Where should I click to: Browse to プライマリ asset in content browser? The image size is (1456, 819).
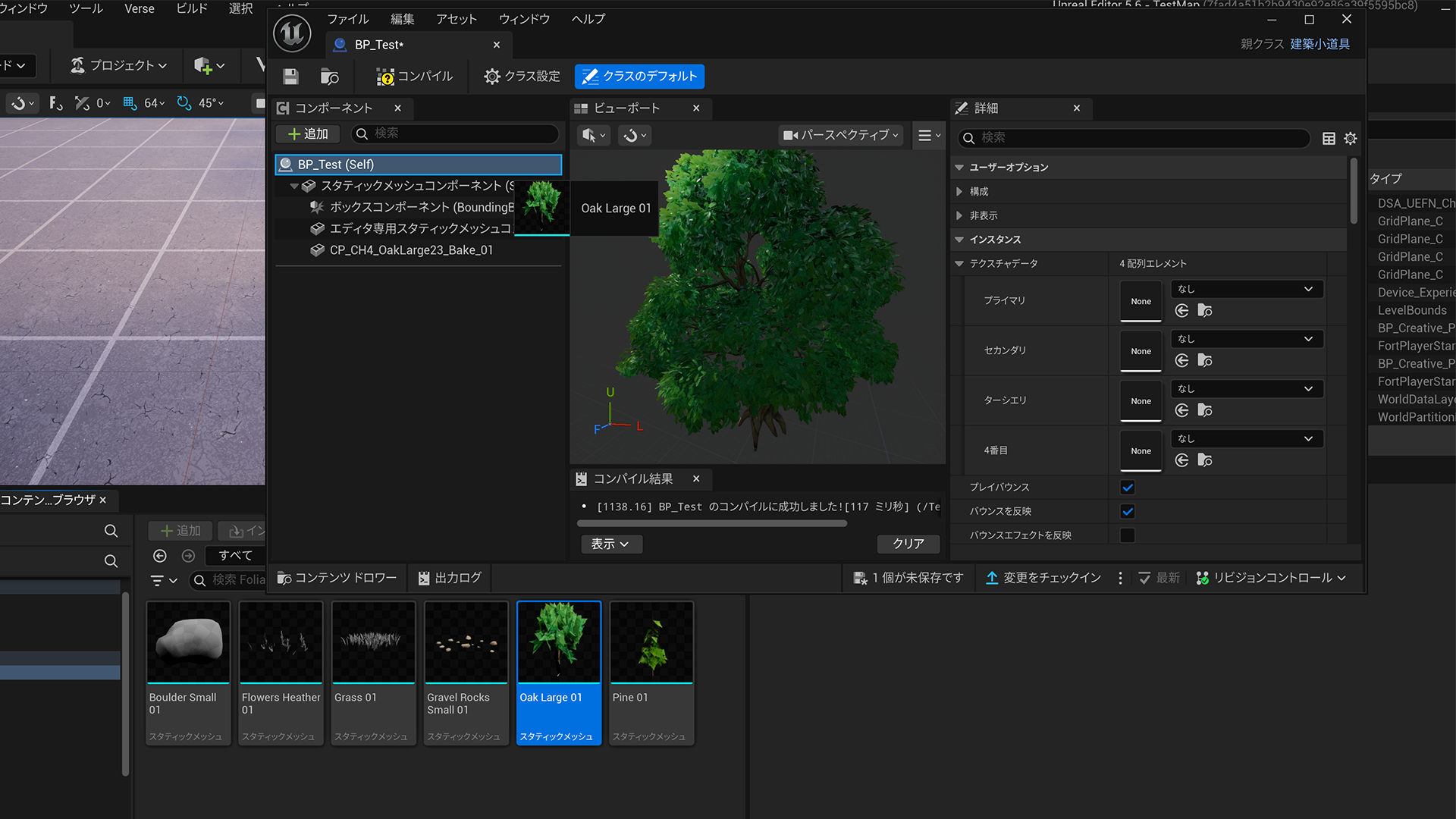[1205, 310]
